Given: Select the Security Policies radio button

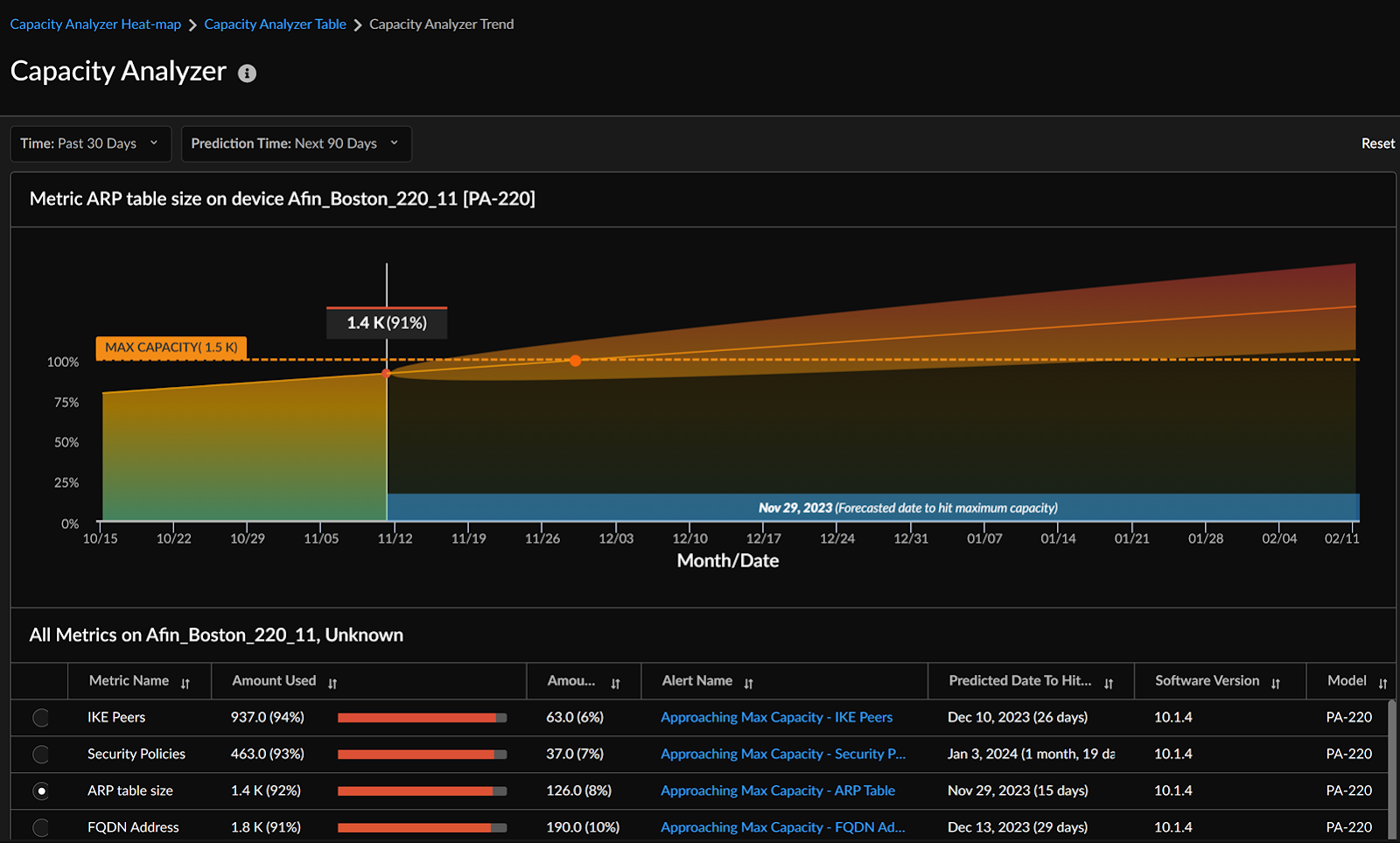Looking at the screenshot, I should click(x=41, y=755).
